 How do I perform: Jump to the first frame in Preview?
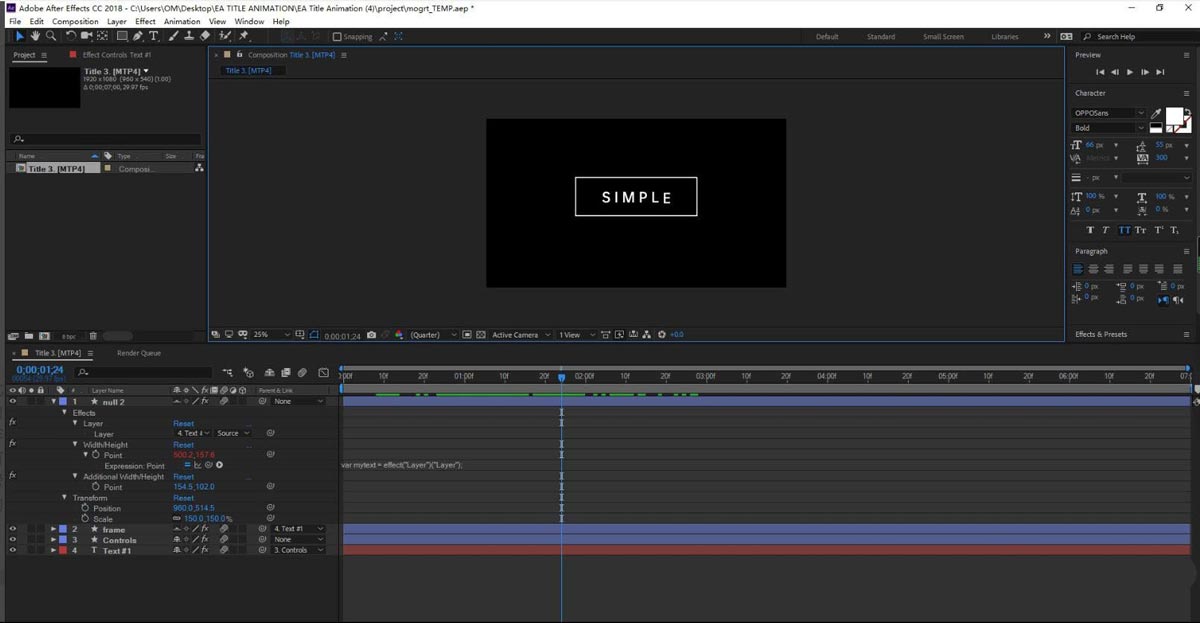click(x=1100, y=72)
